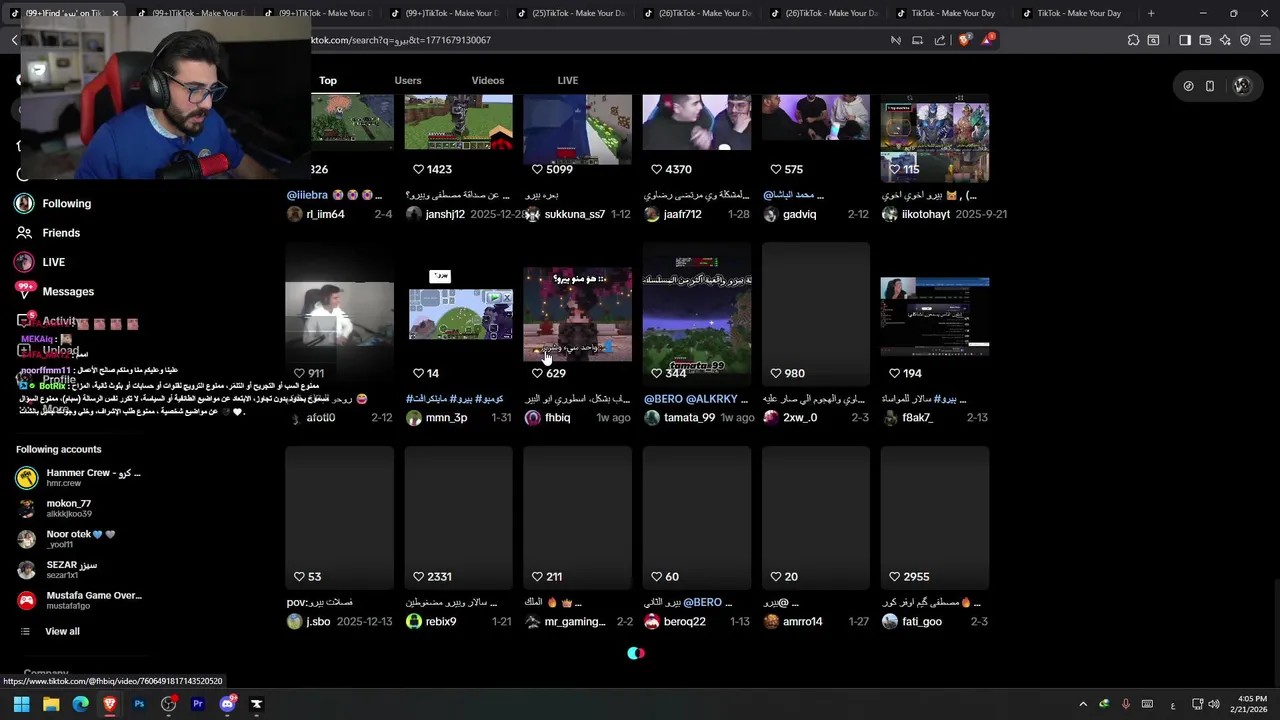Open Discord from the taskbar
Viewport: 1280px width, 720px height.
(x=227, y=704)
